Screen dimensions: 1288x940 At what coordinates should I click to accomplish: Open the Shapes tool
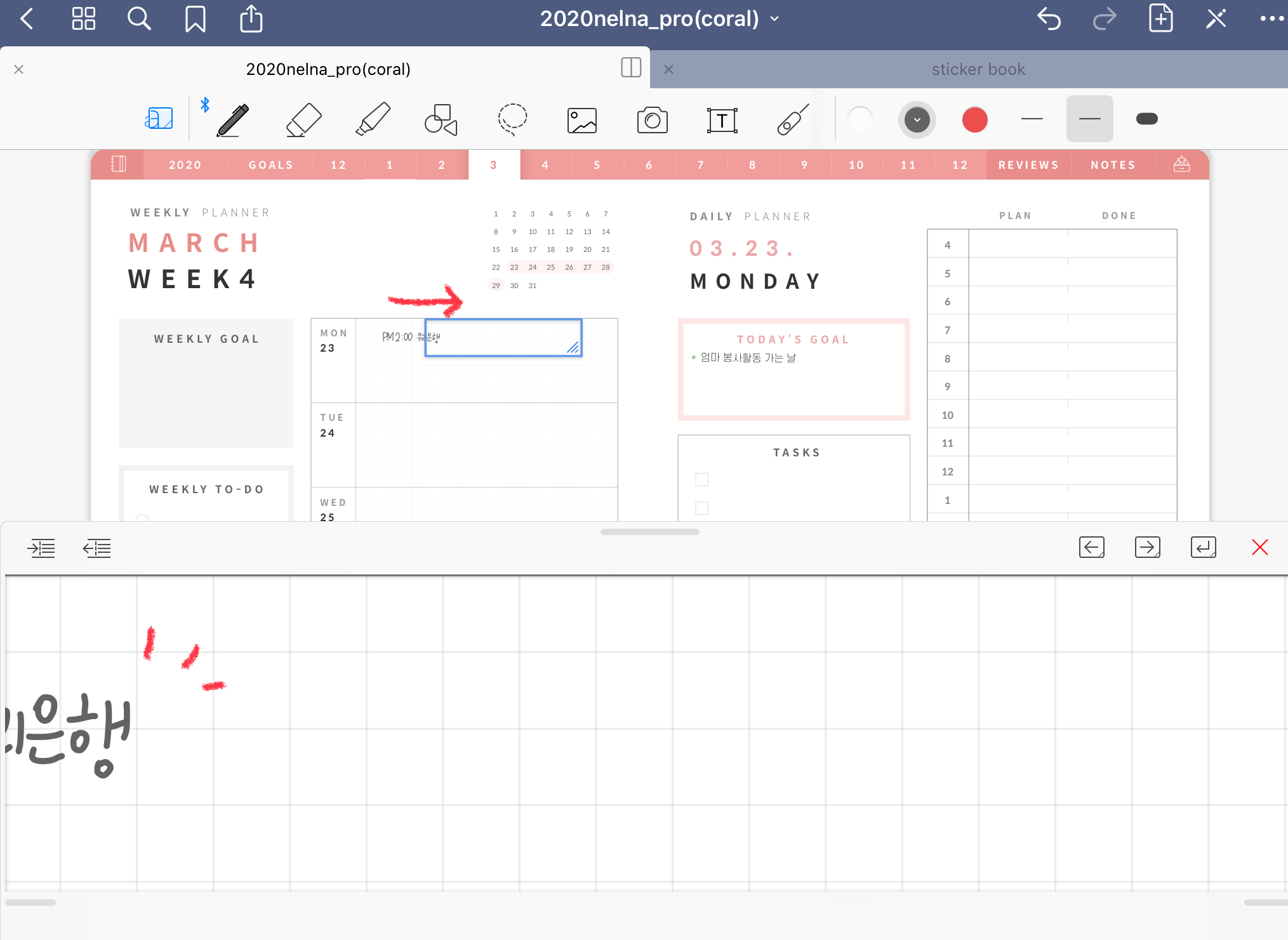click(x=441, y=119)
